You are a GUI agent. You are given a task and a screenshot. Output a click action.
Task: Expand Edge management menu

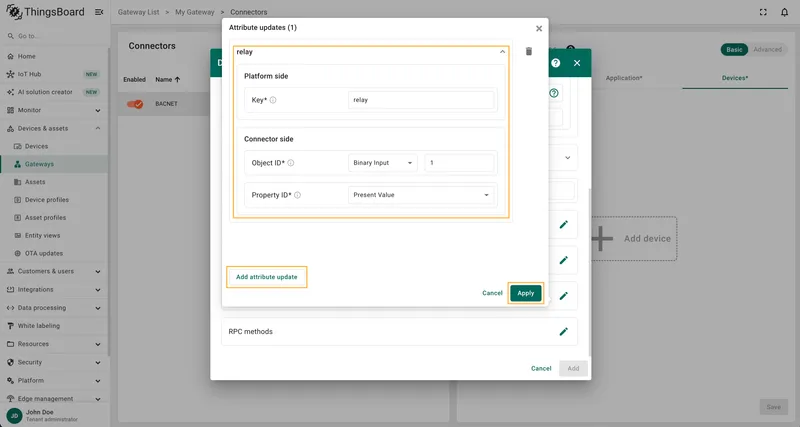54,399
